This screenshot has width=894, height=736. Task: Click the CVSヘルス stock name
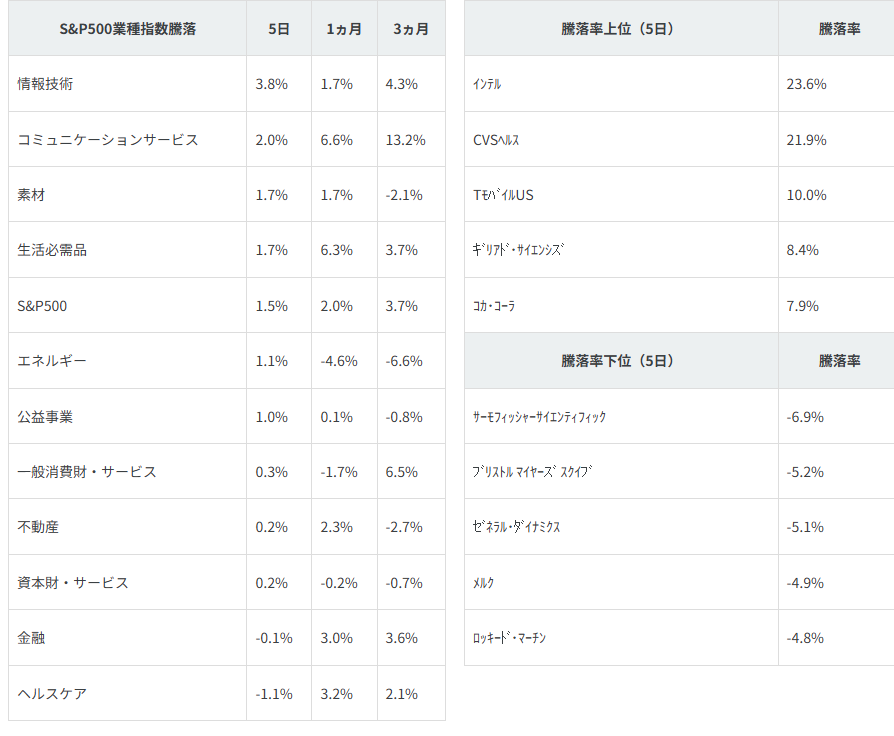[x=496, y=140]
